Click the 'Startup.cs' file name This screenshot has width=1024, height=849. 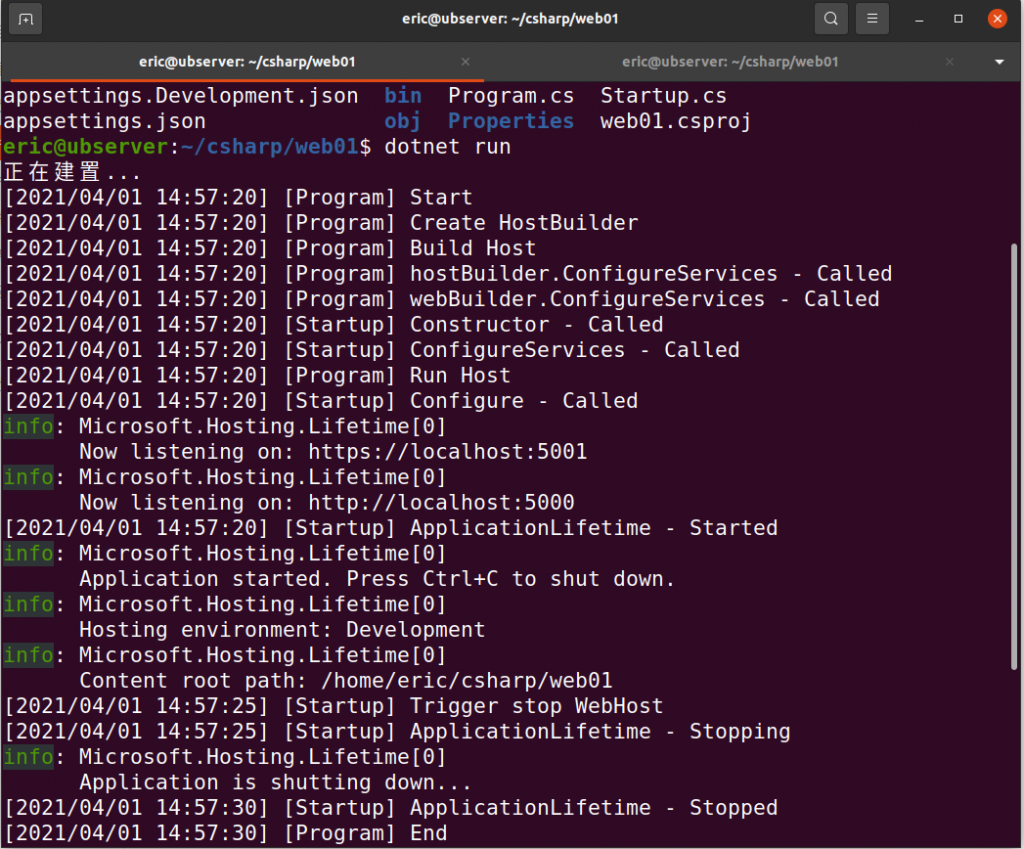(664, 96)
